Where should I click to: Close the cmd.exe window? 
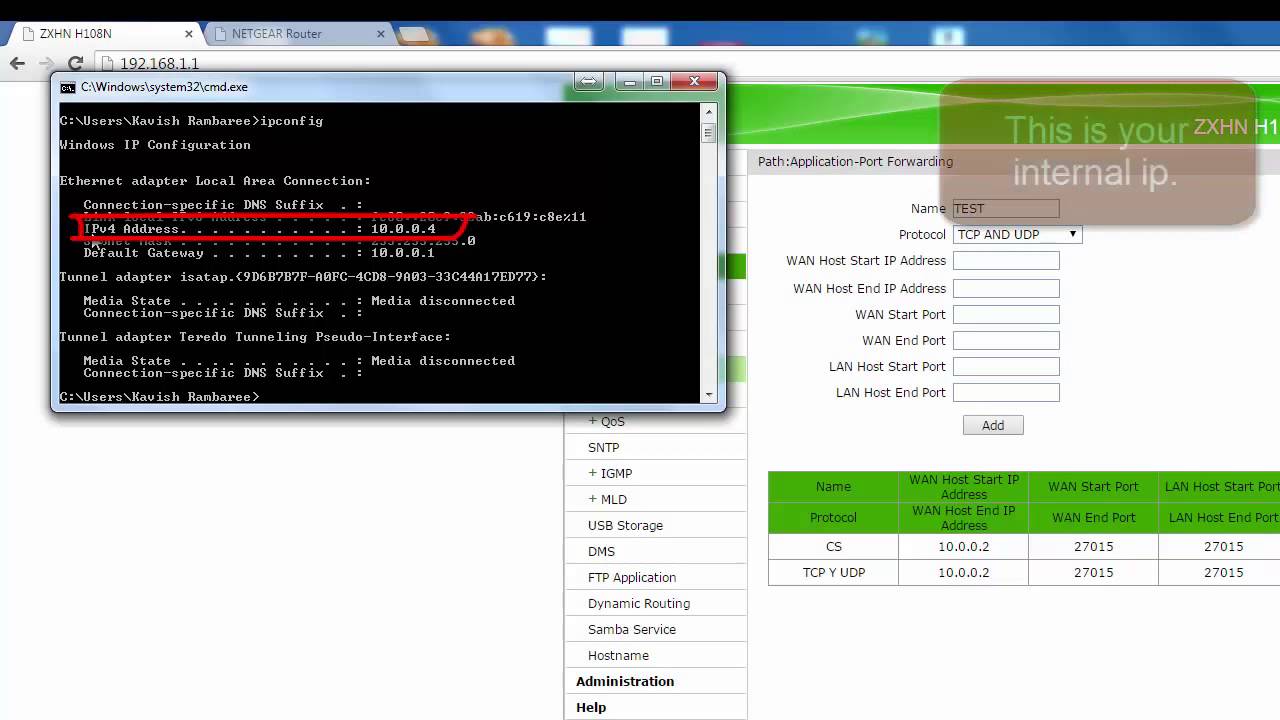tap(695, 82)
